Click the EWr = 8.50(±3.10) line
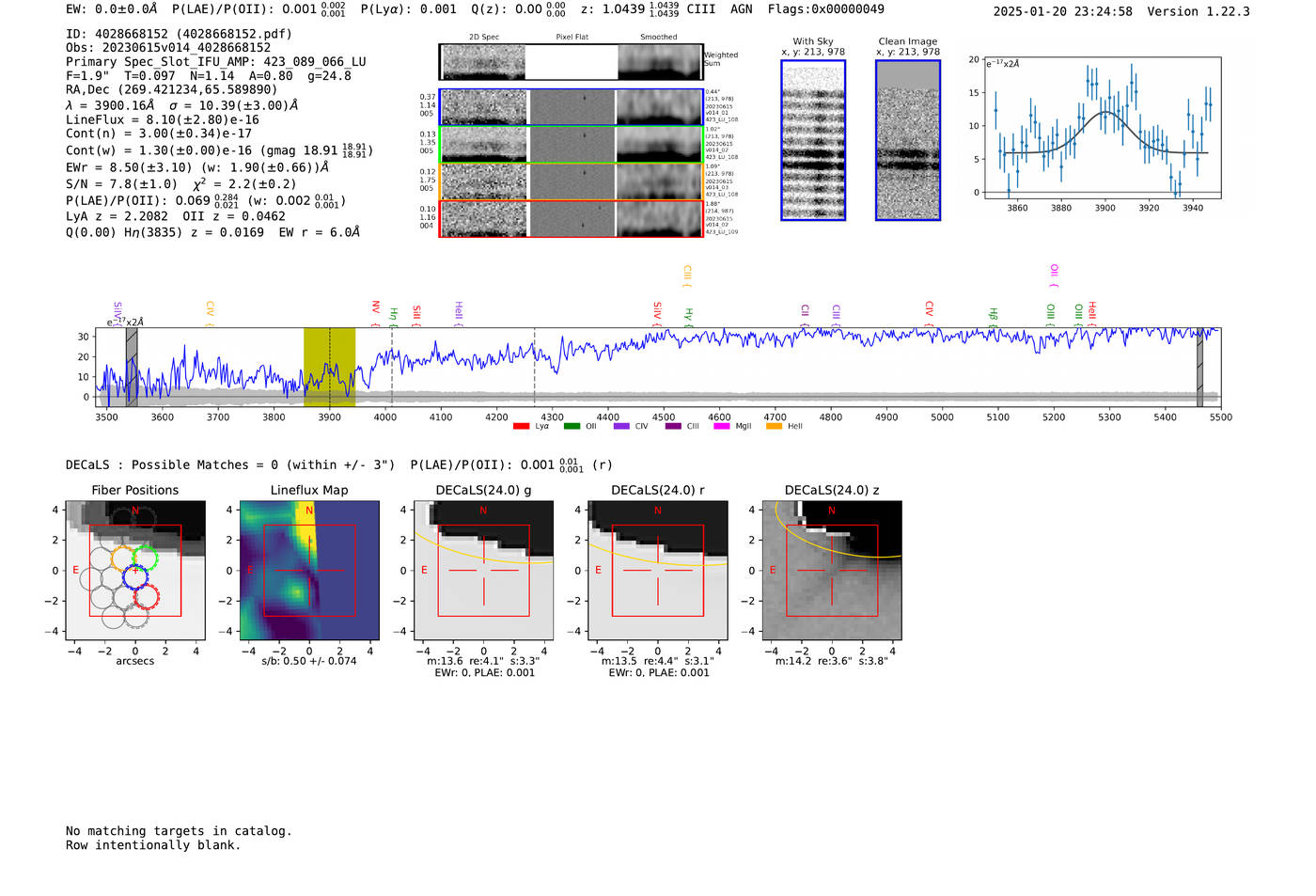This screenshot has width=1316, height=896. 197,168
